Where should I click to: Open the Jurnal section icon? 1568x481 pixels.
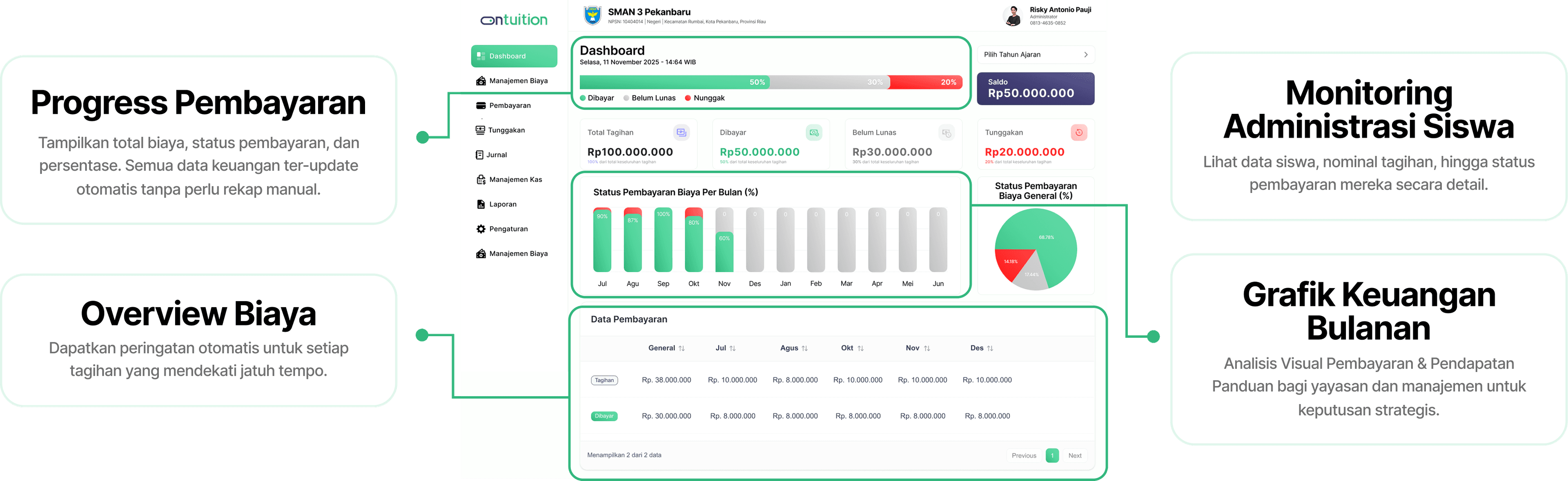(x=480, y=155)
